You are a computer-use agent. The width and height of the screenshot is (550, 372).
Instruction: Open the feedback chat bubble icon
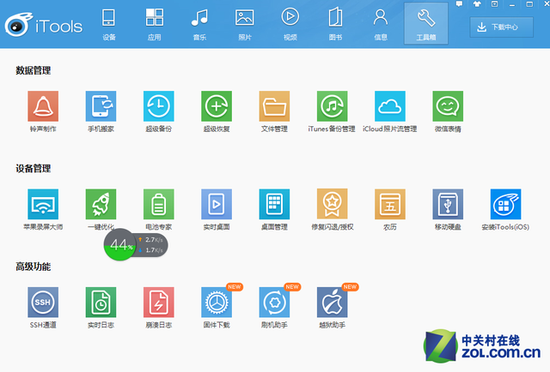459,4
